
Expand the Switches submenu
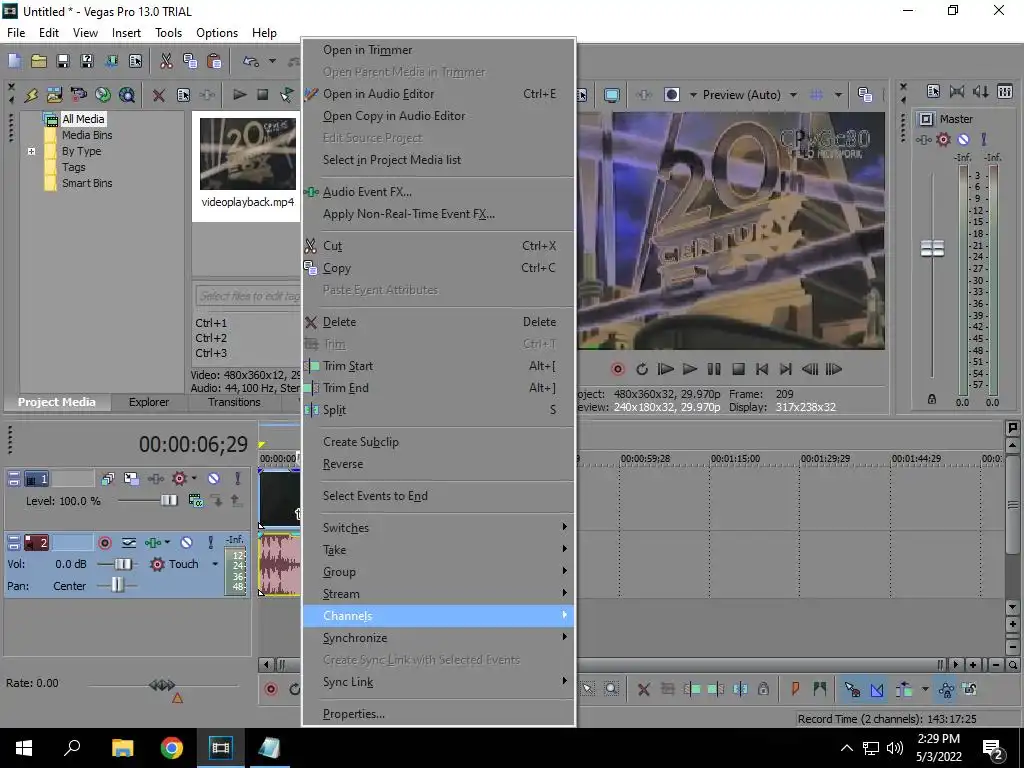[438, 528]
